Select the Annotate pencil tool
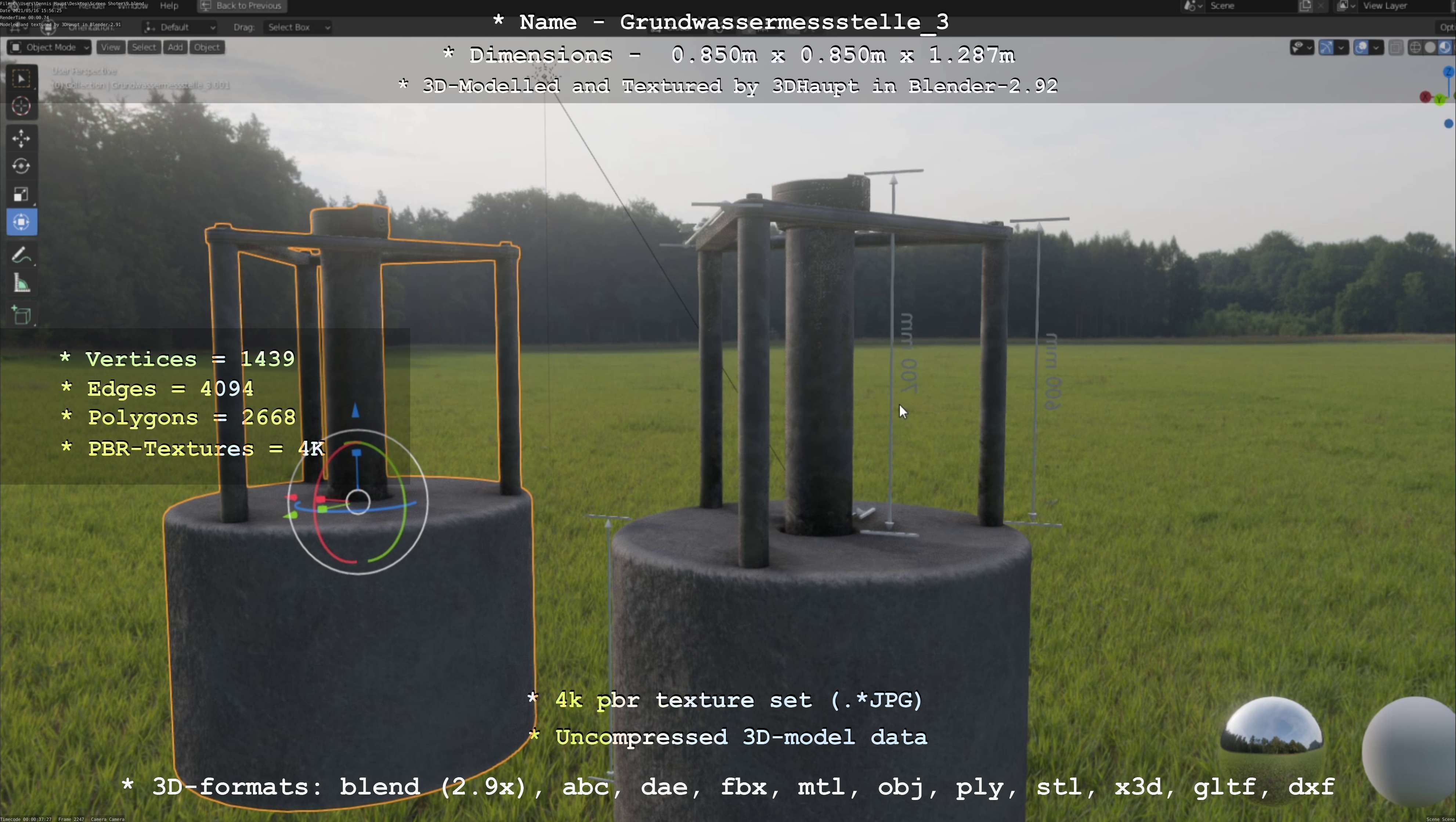1456x822 pixels. (x=21, y=256)
